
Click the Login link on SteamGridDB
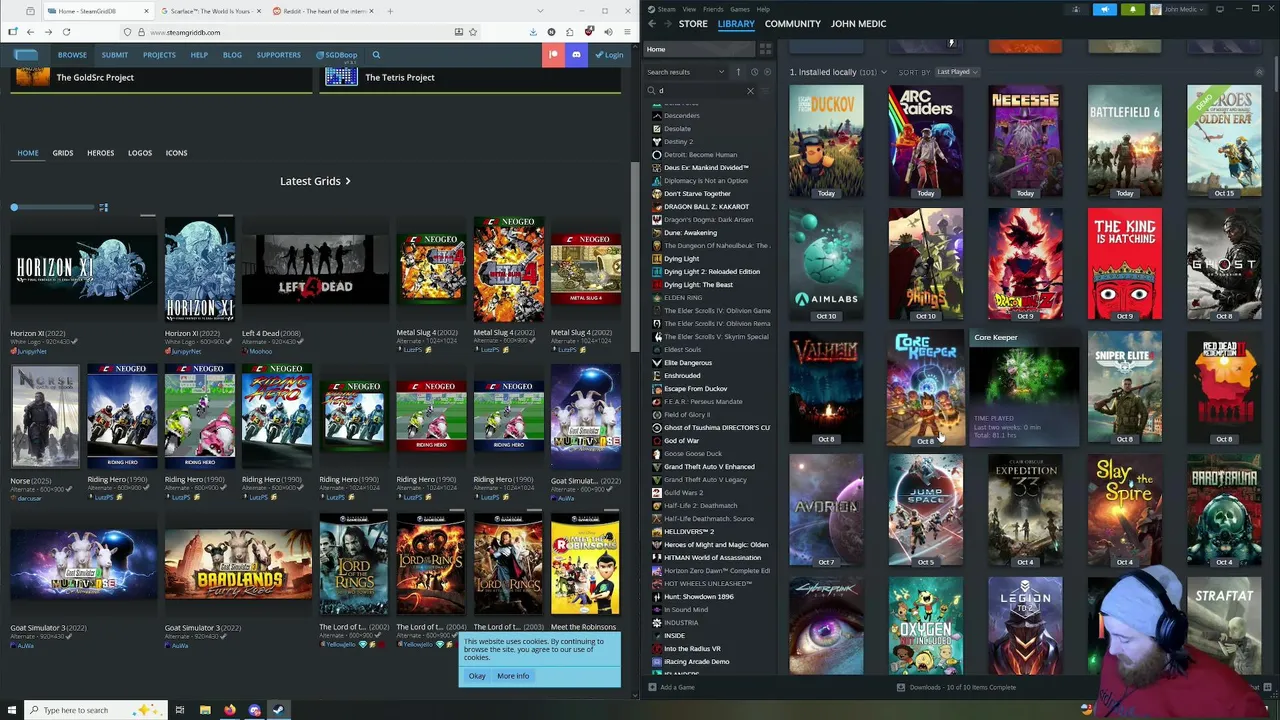611,55
